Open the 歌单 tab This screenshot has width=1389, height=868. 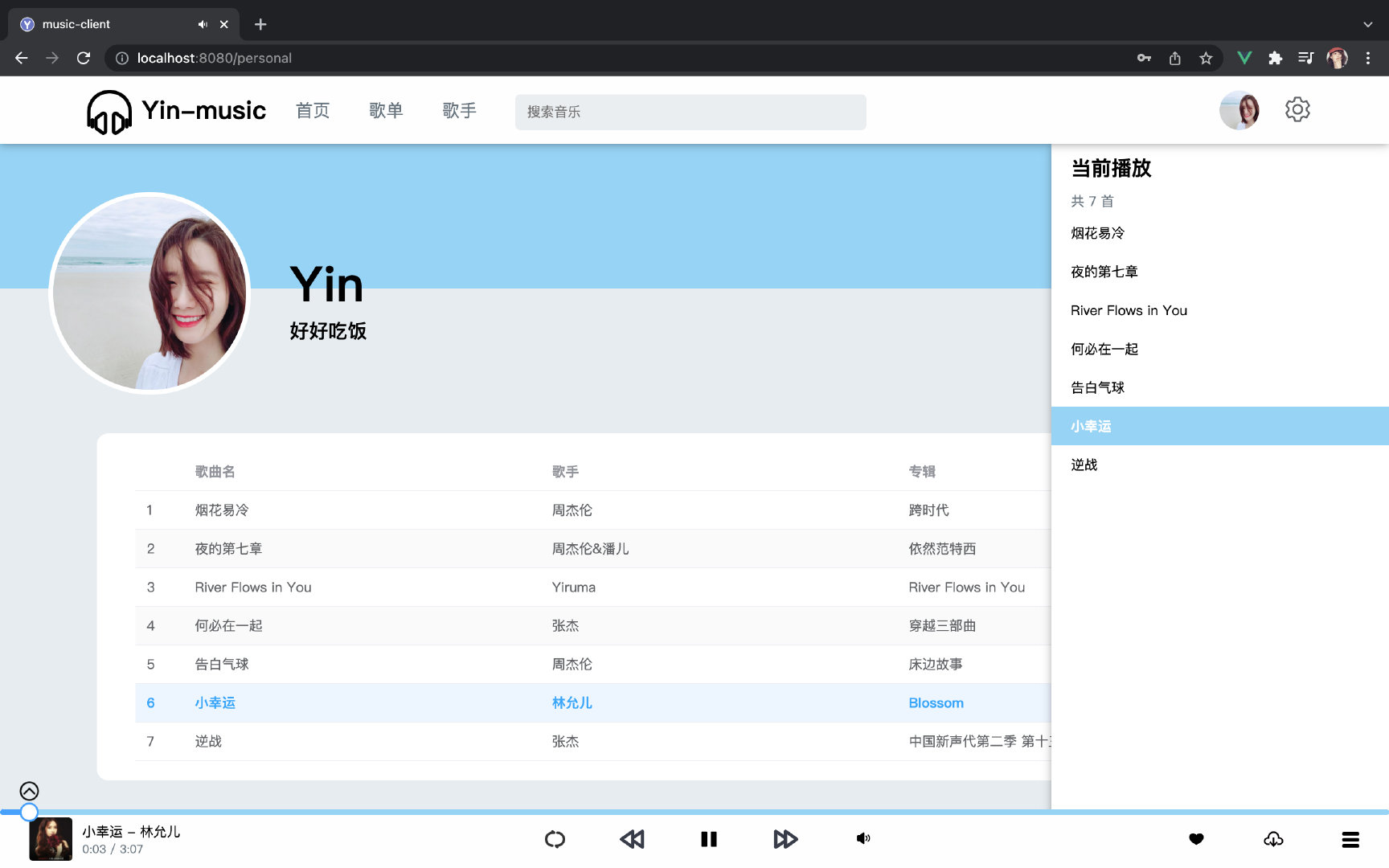pos(386,110)
